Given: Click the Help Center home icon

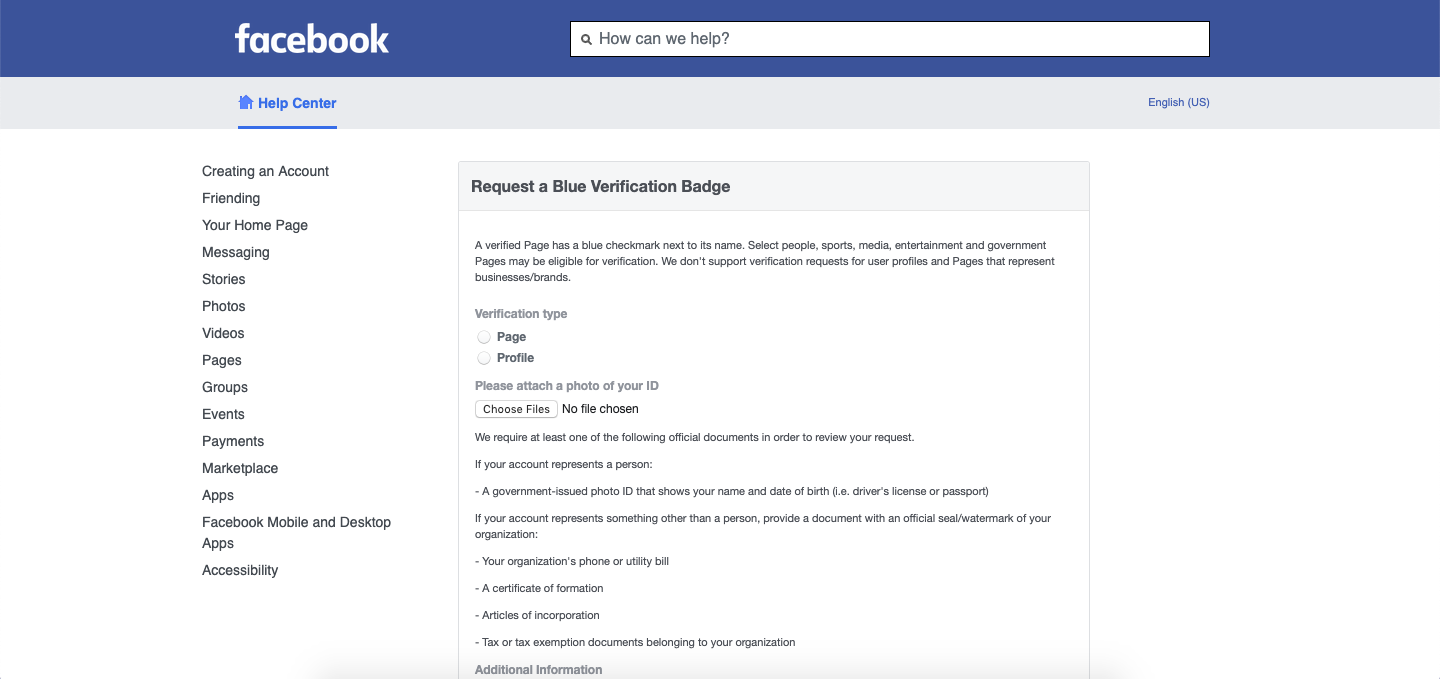Looking at the screenshot, I should (x=245, y=101).
